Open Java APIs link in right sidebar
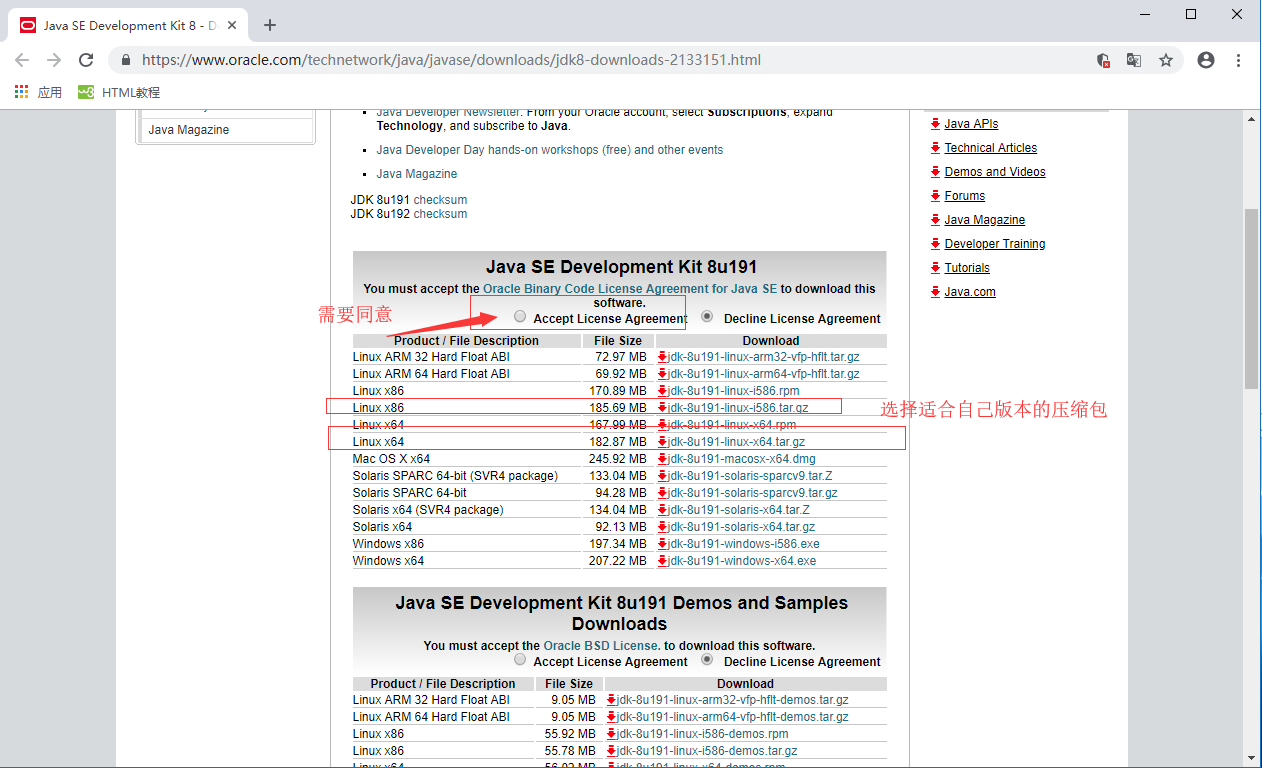 coord(971,124)
